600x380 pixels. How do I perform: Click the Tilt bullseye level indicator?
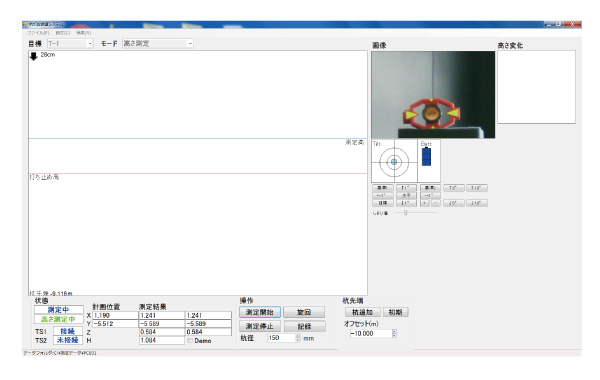click(x=394, y=162)
